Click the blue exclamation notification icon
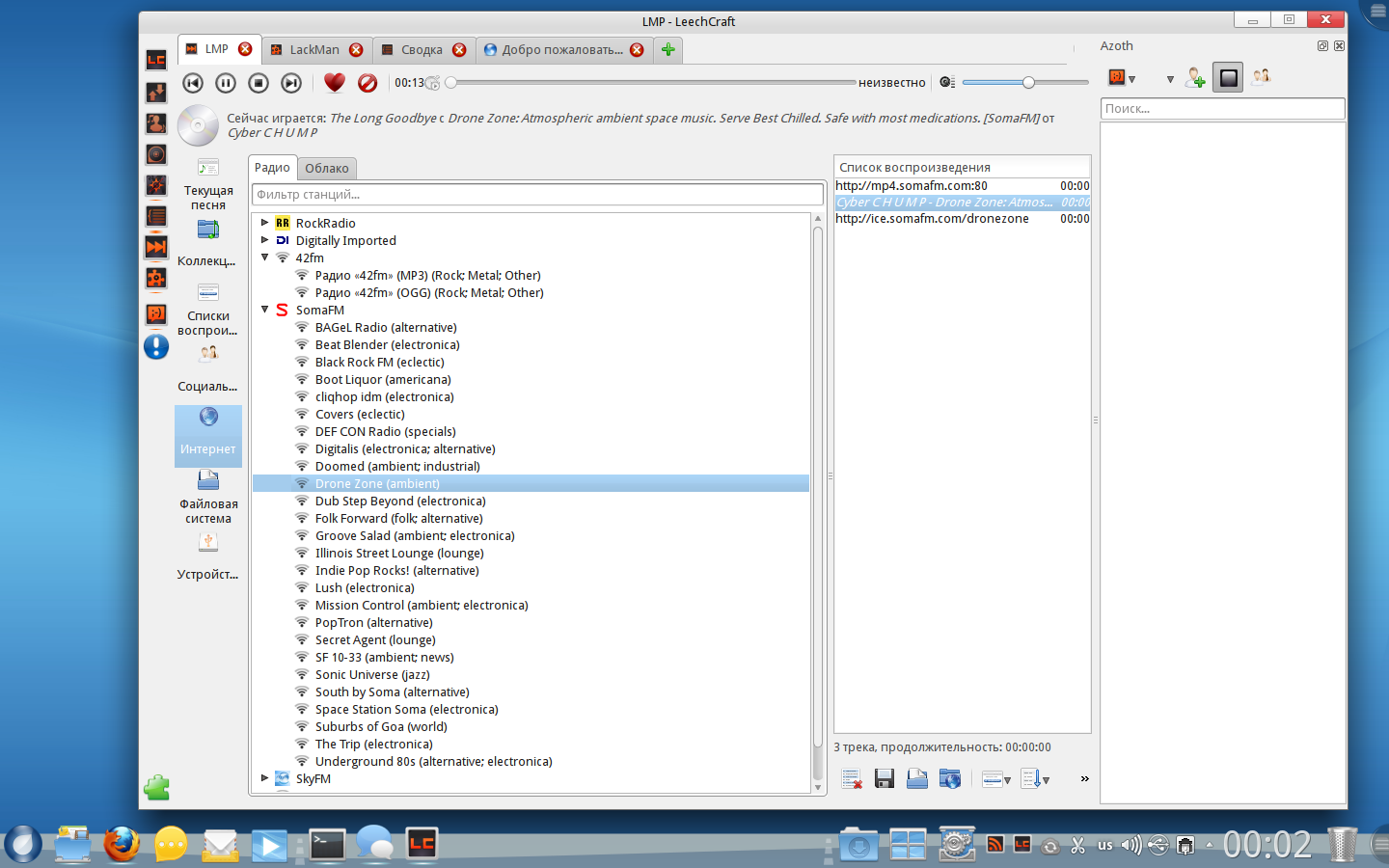This screenshot has width=1389, height=868. tap(156, 346)
